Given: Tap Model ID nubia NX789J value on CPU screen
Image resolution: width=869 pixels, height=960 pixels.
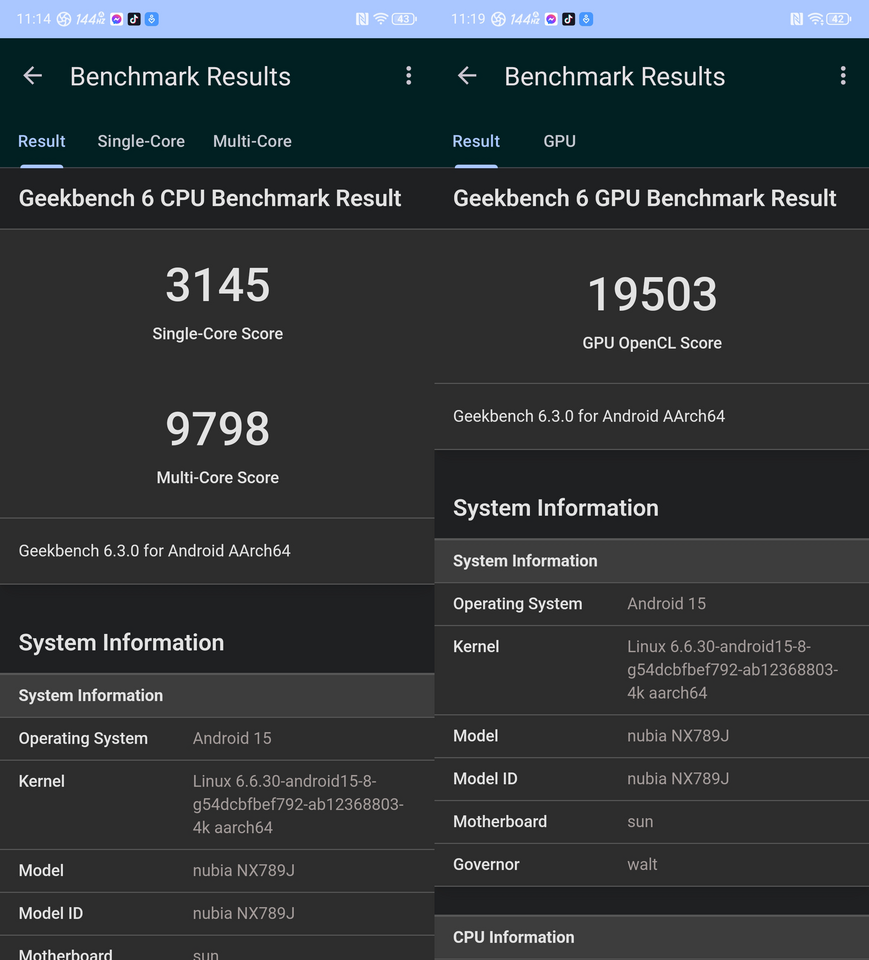Looking at the screenshot, I should [244, 913].
